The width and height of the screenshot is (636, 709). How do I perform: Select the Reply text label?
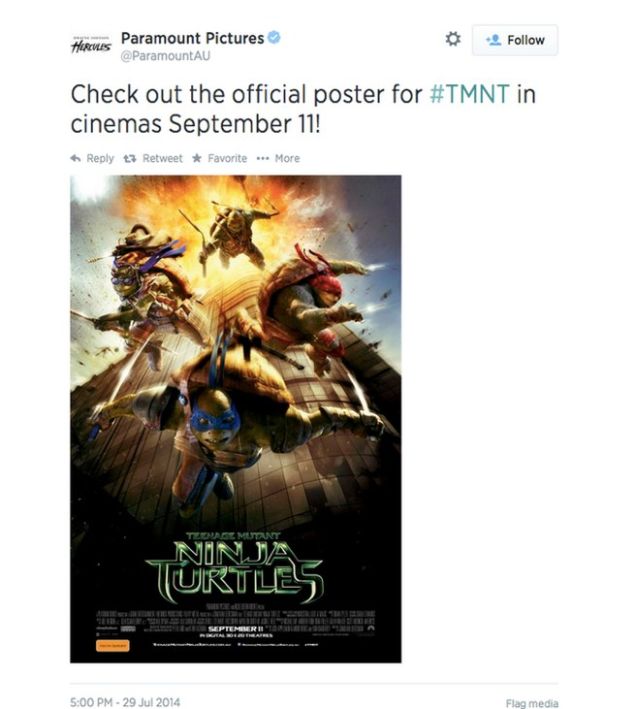(100, 159)
